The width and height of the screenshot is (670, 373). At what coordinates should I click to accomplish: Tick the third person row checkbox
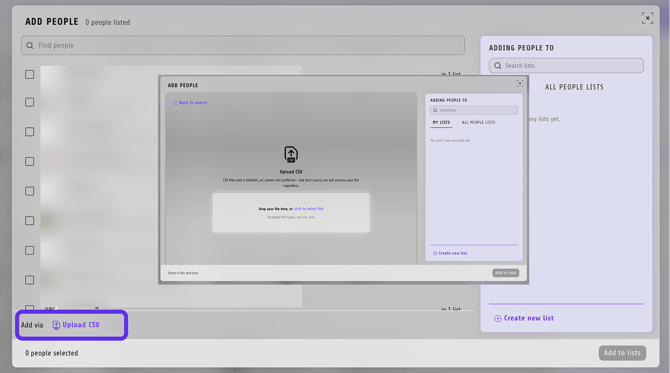point(29,132)
